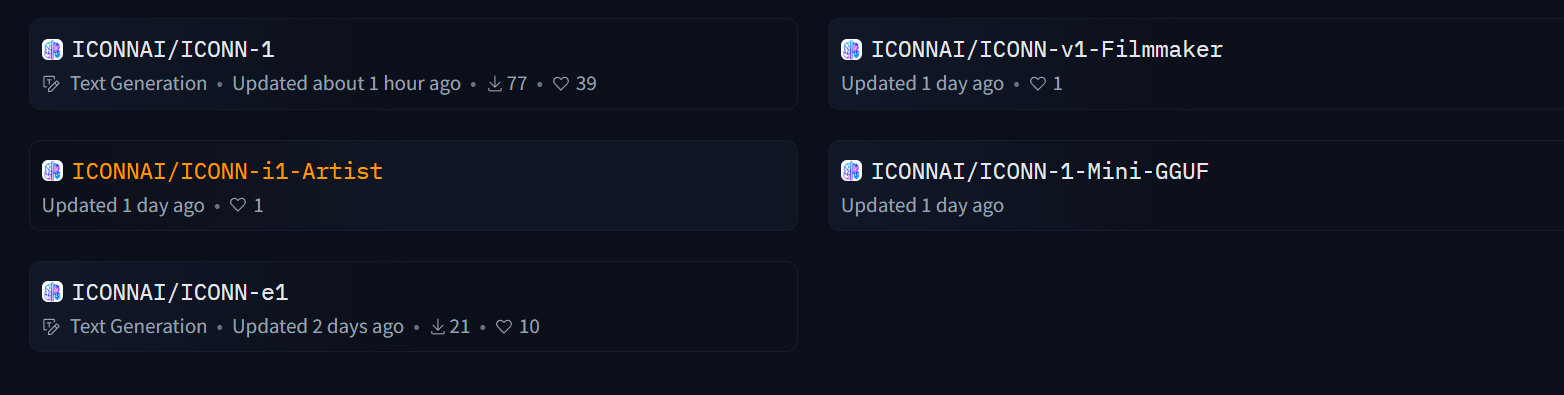1564x395 pixels.
Task: Click the Text Generation icon under ICONN-e1
Action: click(x=52, y=327)
